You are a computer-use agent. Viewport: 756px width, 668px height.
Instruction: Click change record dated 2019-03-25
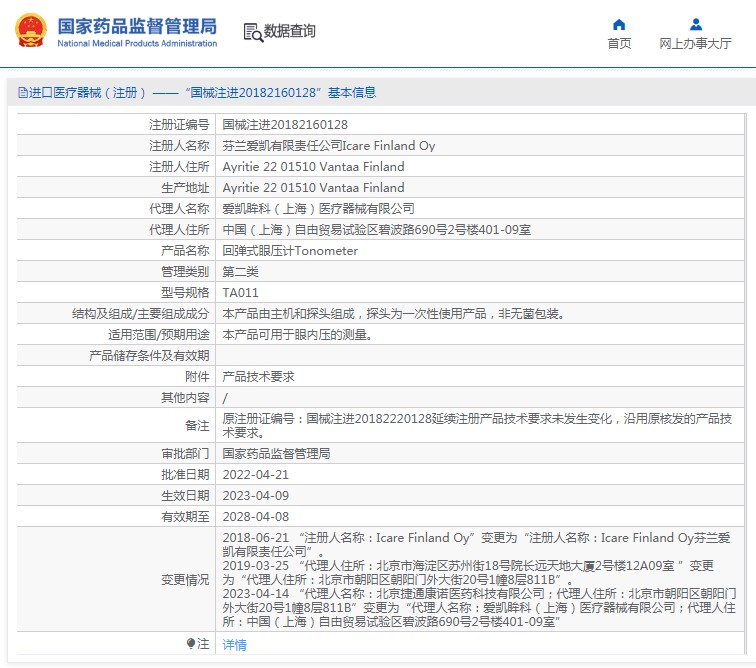(x=468, y=573)
